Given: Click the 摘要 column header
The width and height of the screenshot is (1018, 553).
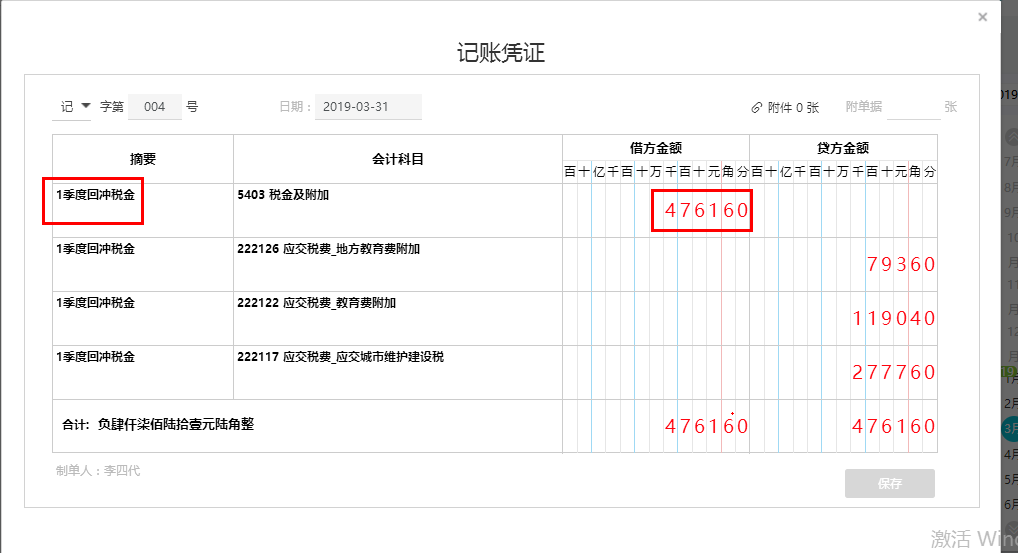Looking at the screenshot, I should pos(143,159).
